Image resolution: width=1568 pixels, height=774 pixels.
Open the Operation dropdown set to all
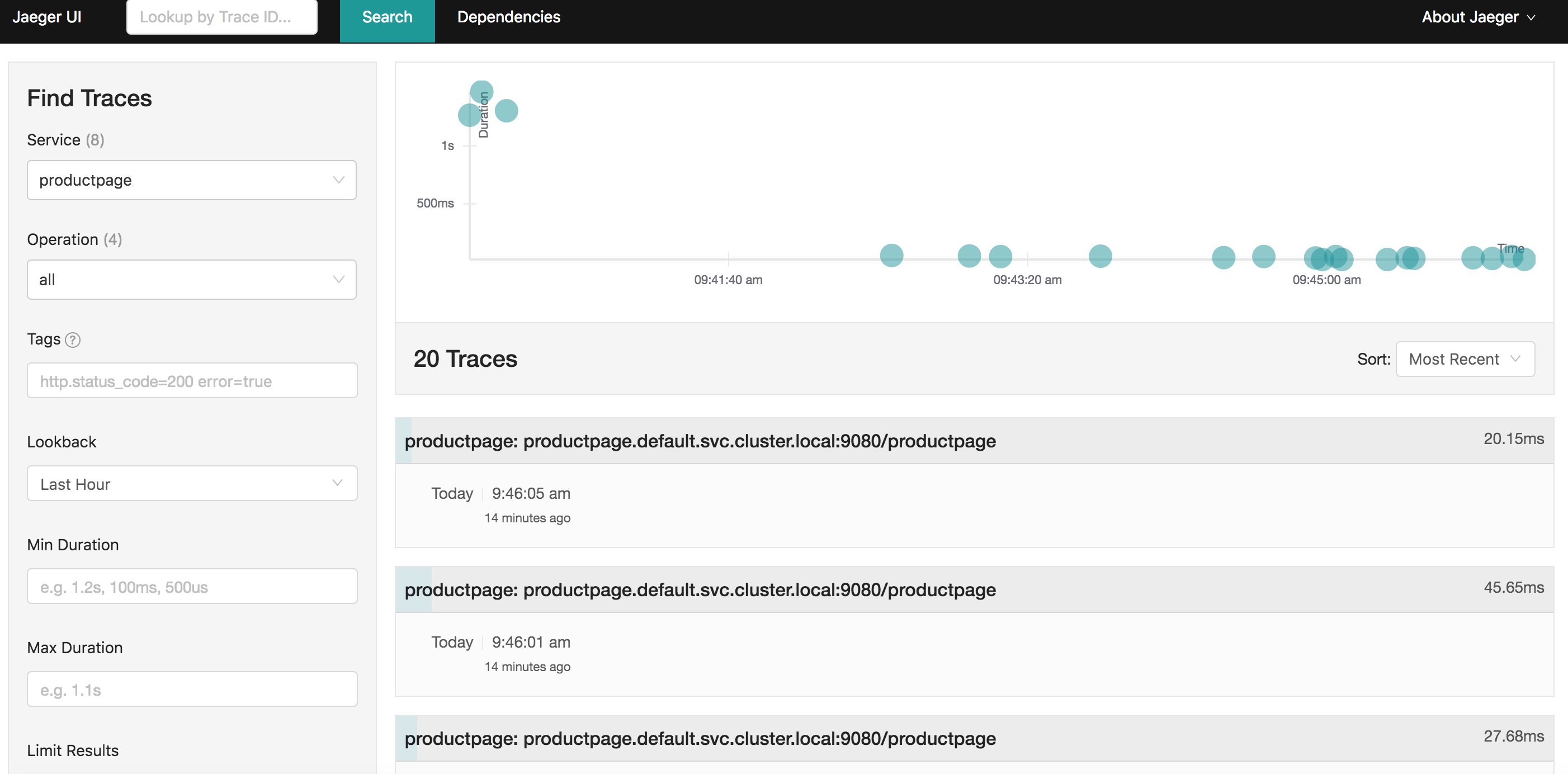tap(192, 280)
